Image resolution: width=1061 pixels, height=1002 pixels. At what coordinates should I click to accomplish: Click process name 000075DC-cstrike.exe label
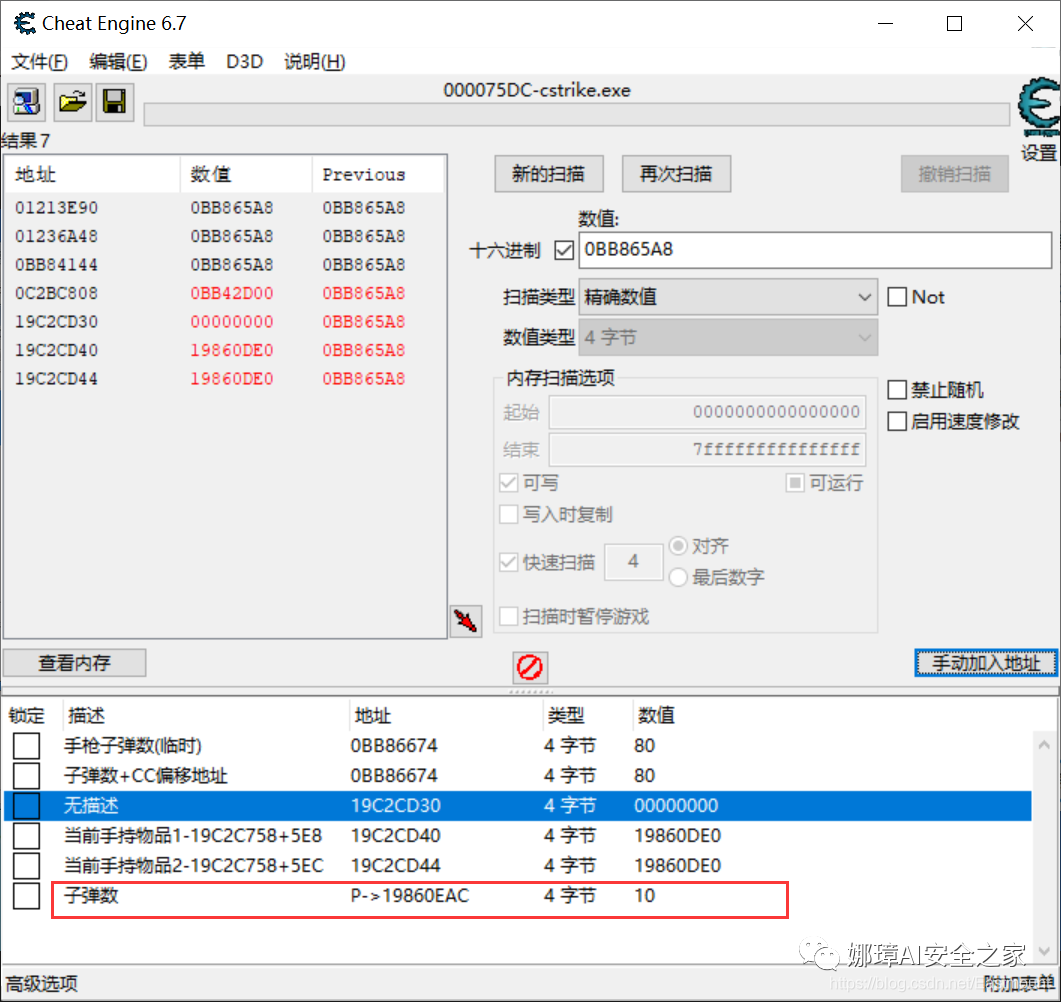point(537,90)
